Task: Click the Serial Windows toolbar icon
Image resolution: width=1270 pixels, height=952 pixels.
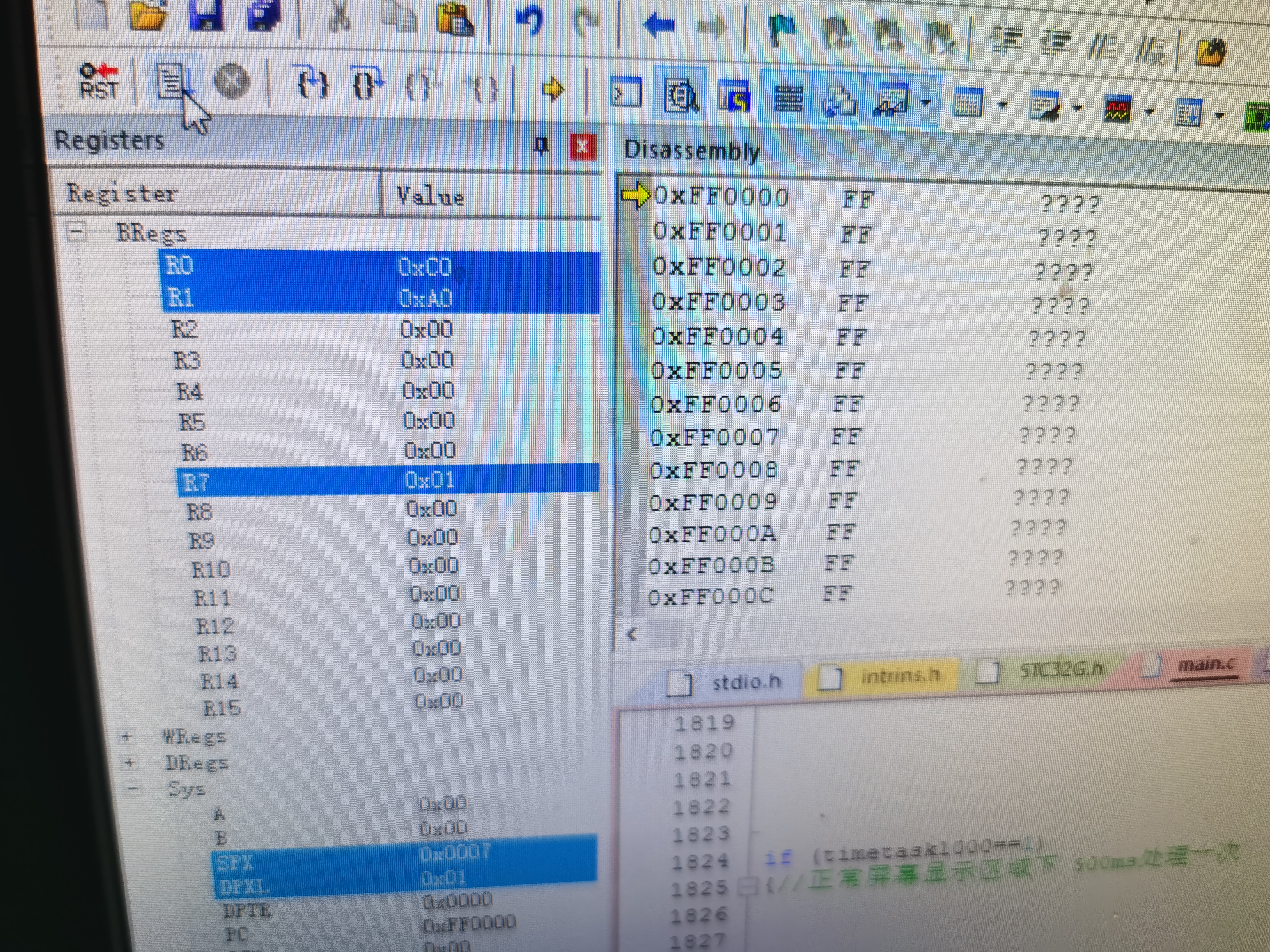Action: pos(1044,105)
